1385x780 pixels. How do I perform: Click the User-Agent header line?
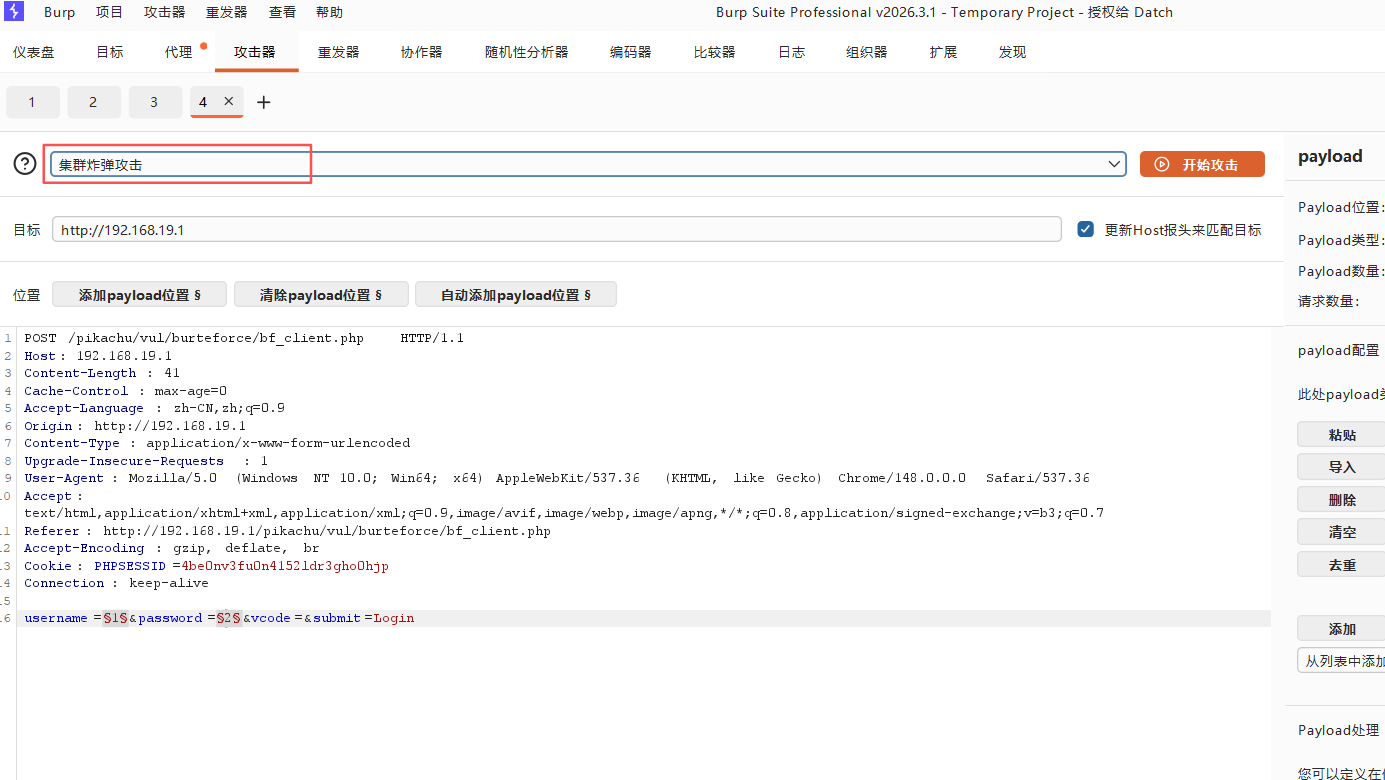point(557,478)
